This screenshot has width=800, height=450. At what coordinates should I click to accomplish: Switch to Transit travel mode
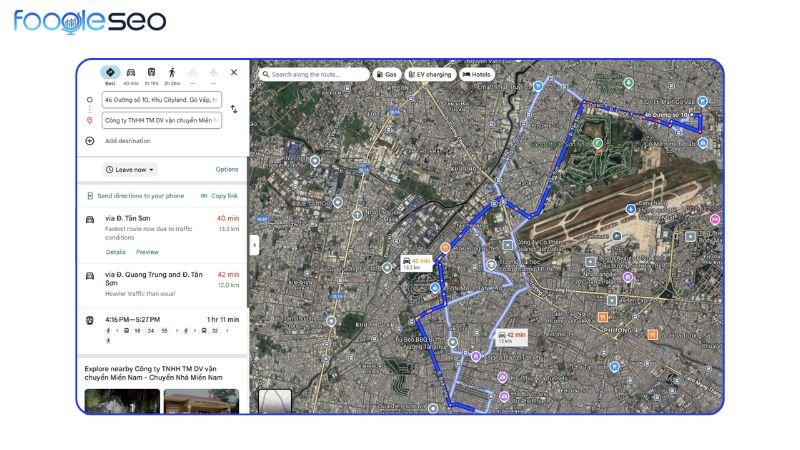point(151,74)
